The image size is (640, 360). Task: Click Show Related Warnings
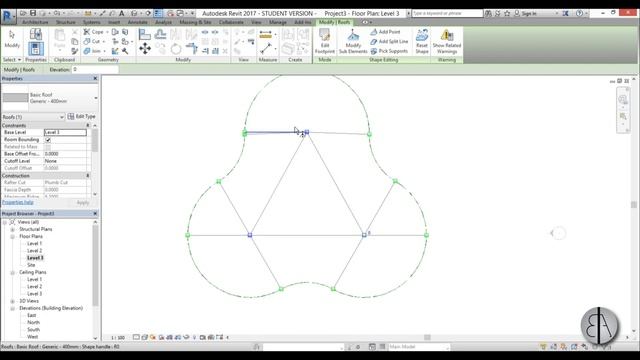[x=447, y=41]
